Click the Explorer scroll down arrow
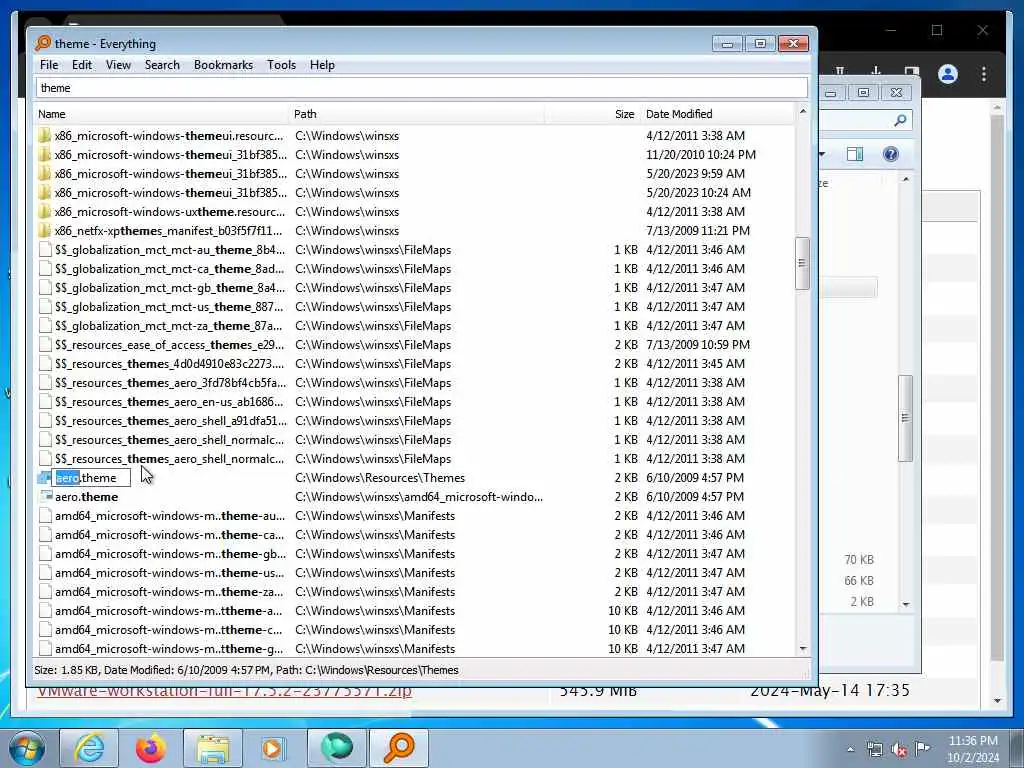Viewport: 1024px width, 768px height. (x=905, y=604)
